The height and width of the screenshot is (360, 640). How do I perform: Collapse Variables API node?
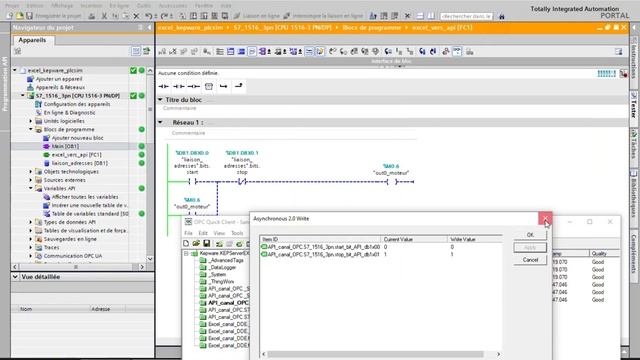click(31, 188)
